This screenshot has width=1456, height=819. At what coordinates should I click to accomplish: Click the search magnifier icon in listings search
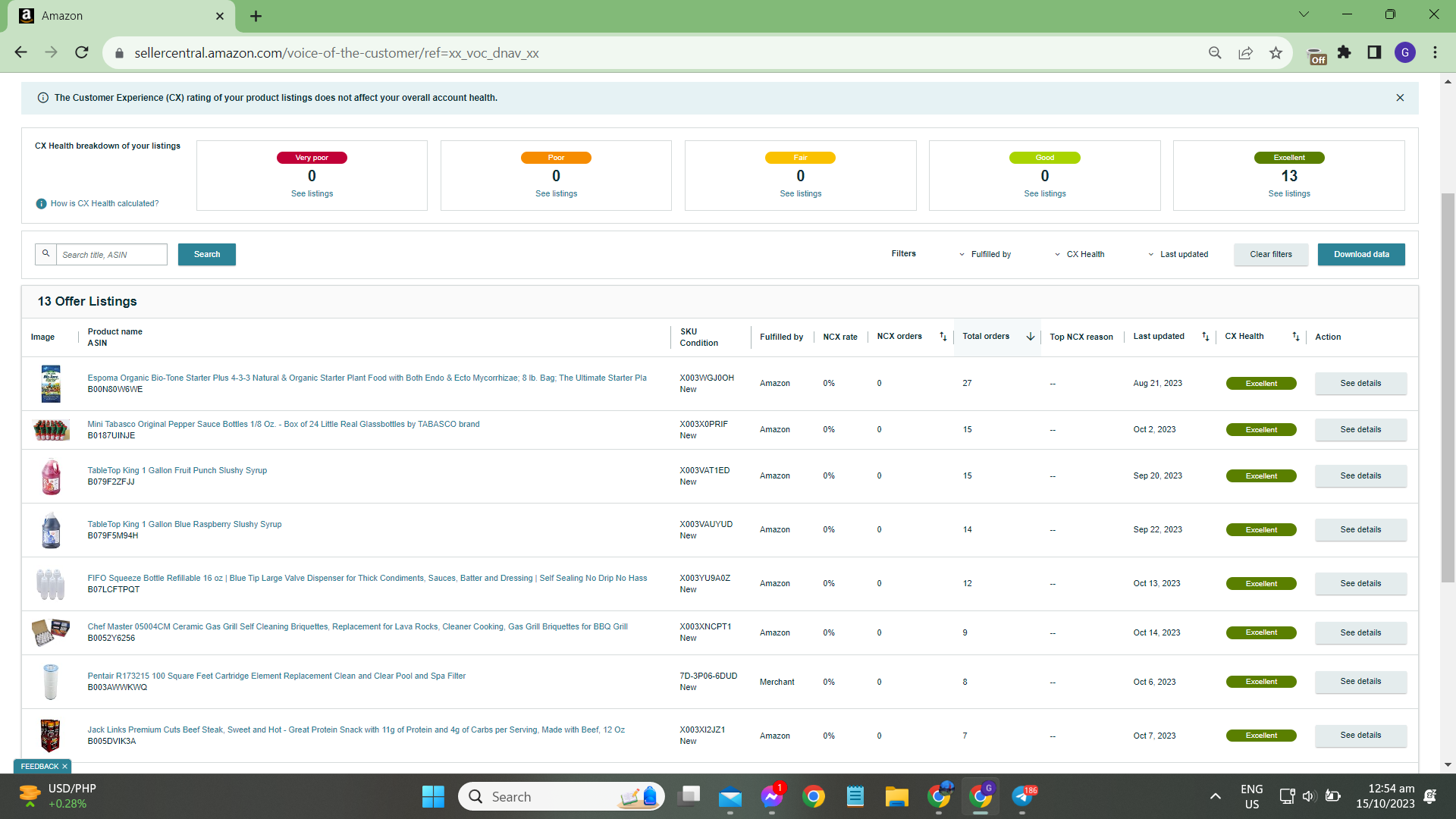(x=45, y=254)
